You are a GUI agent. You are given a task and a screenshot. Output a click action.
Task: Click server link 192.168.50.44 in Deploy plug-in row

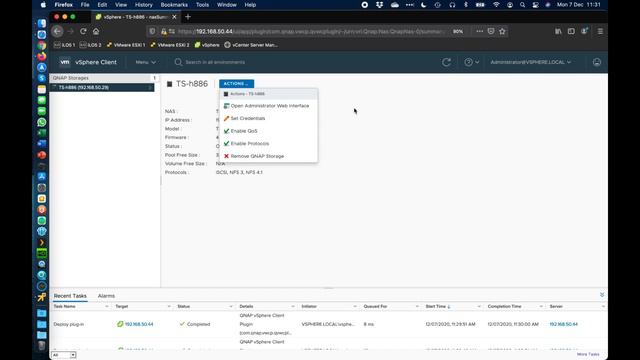click(x=563, y=324)
